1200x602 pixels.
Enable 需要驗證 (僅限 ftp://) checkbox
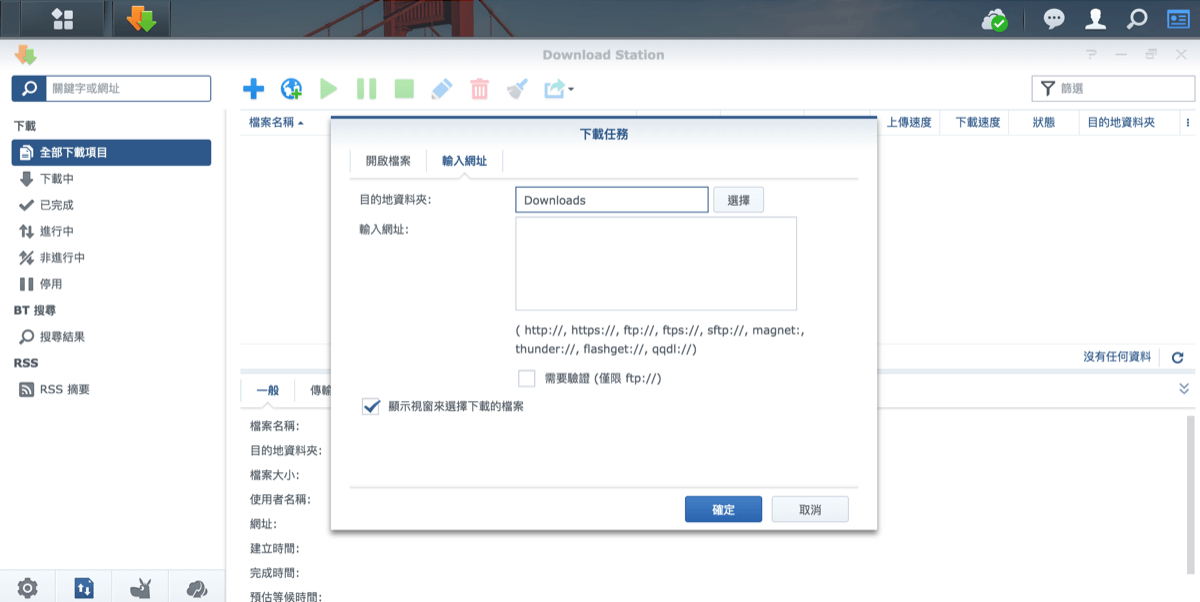(527, 379)
